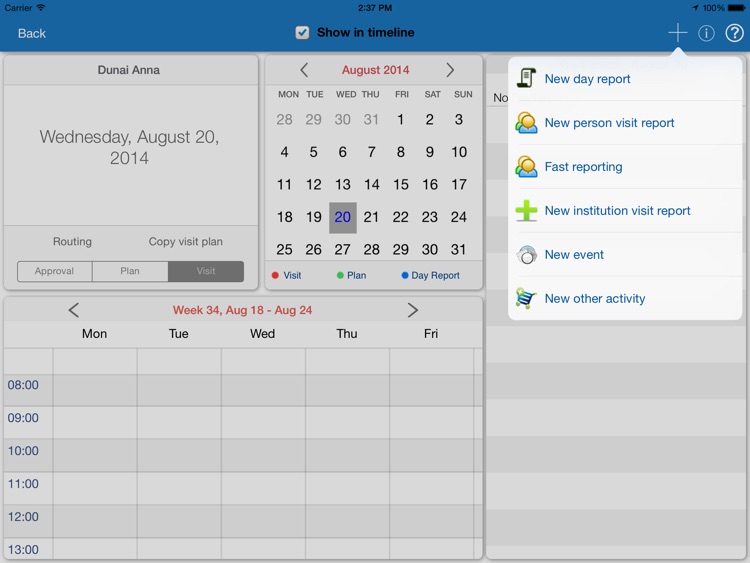
Task: Click the August 2014 month title
Action: [x=375, y=70]
